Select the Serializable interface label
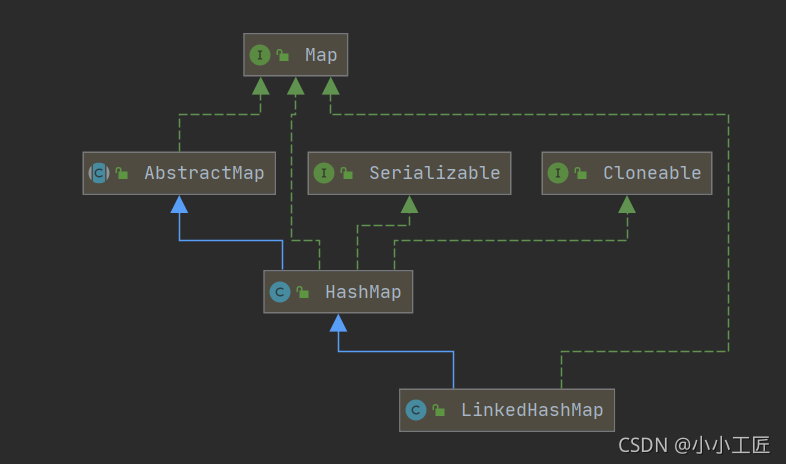The image size is (786, 464). 434,173
